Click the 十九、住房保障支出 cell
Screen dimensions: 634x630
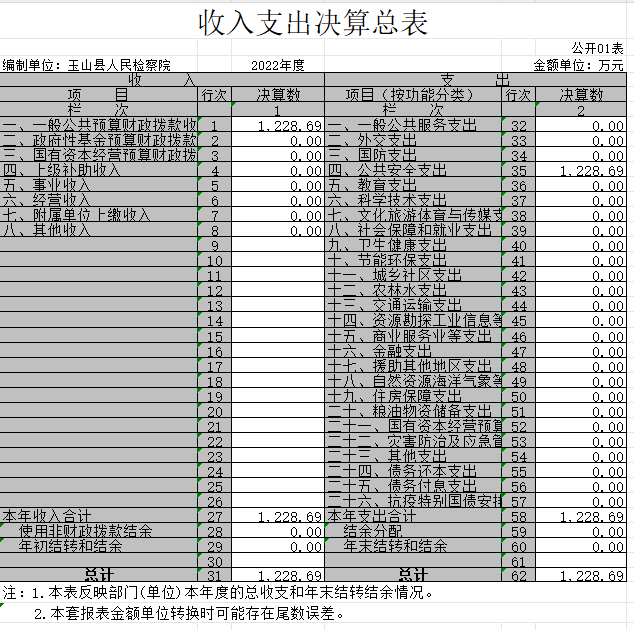(413, 395)
